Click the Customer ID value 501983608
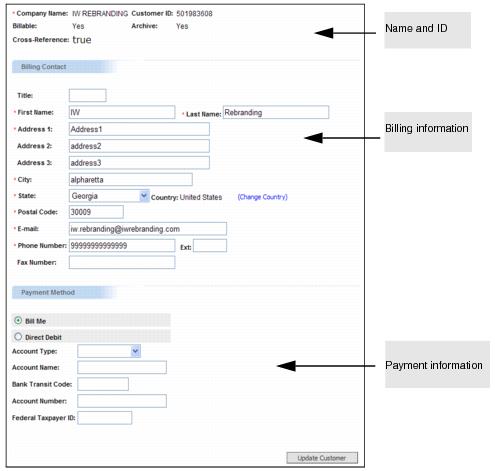This screenshot has height=471, width=495. [x=194, y=14]
